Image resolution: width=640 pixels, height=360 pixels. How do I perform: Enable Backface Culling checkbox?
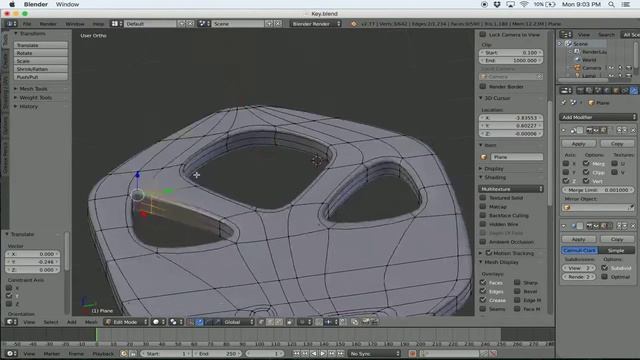[x=483, y=215]
